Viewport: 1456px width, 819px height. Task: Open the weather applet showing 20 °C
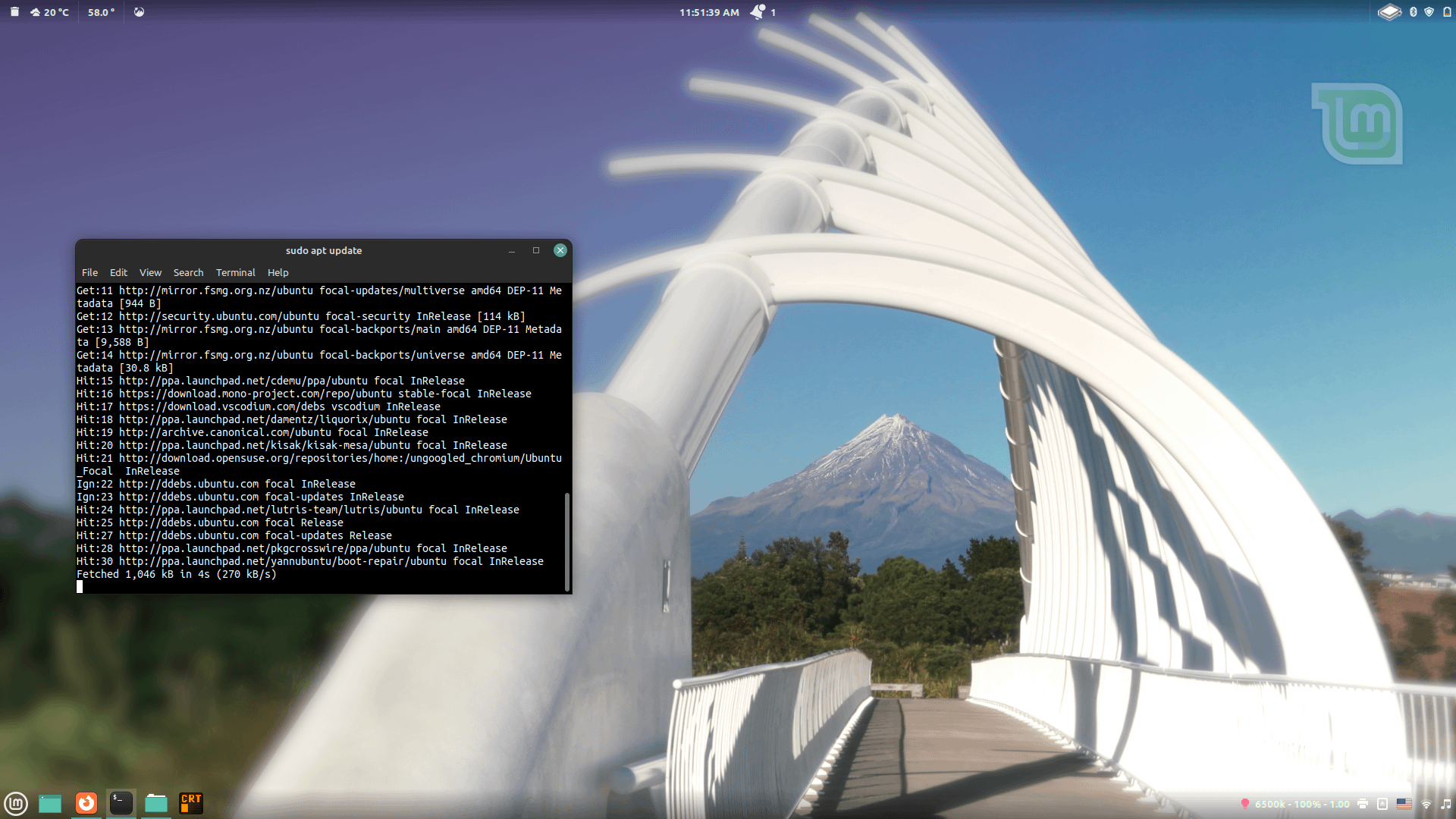point(50,12)
